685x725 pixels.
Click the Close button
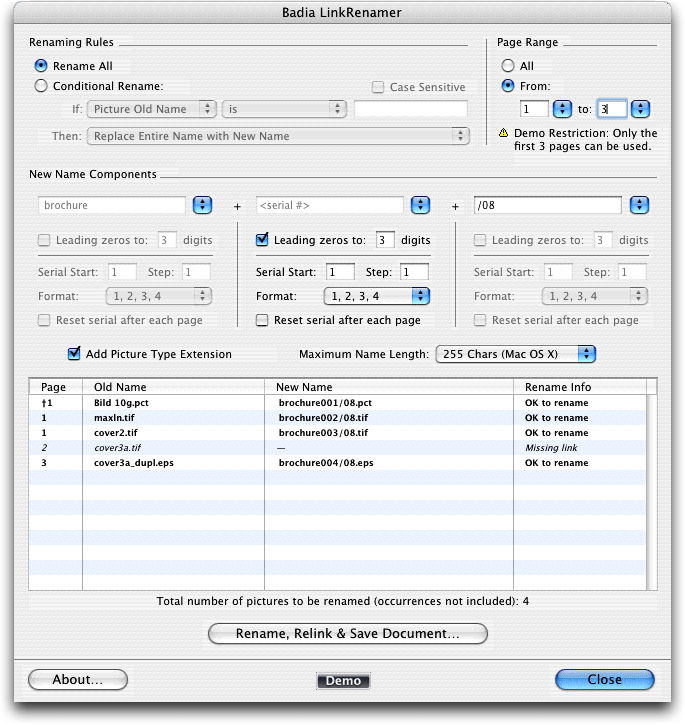605,679
